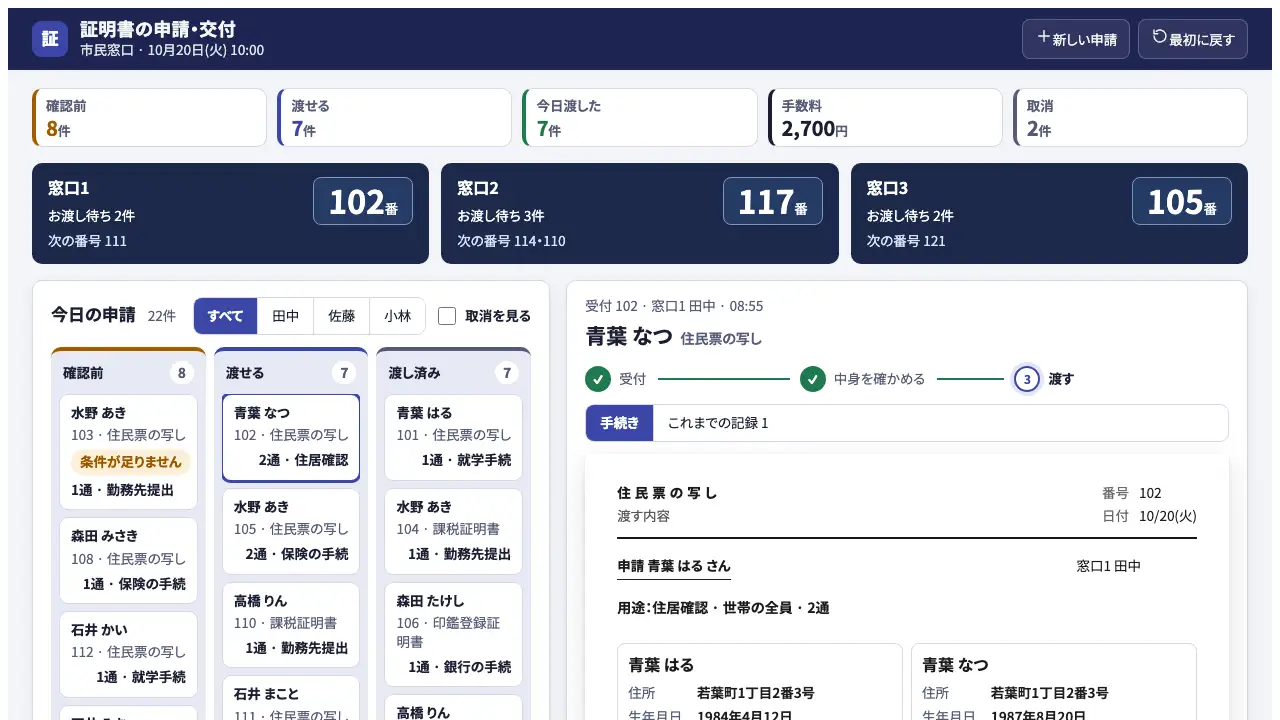Click the 証 app logo icon
The image size is (1280, 720).
(x=50, y=39)
